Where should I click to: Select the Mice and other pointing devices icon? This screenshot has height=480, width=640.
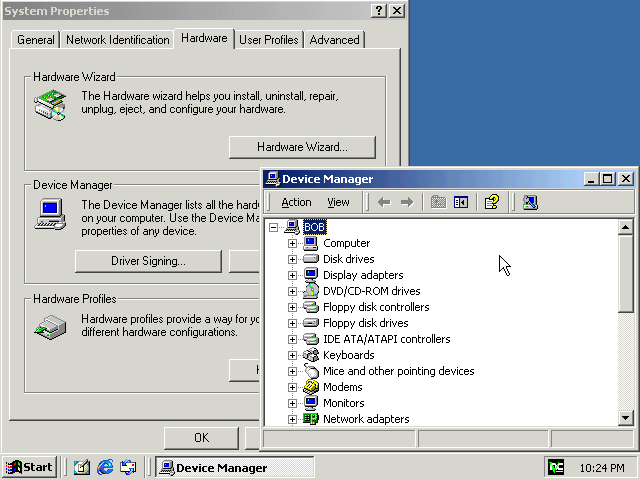[311, 371]
